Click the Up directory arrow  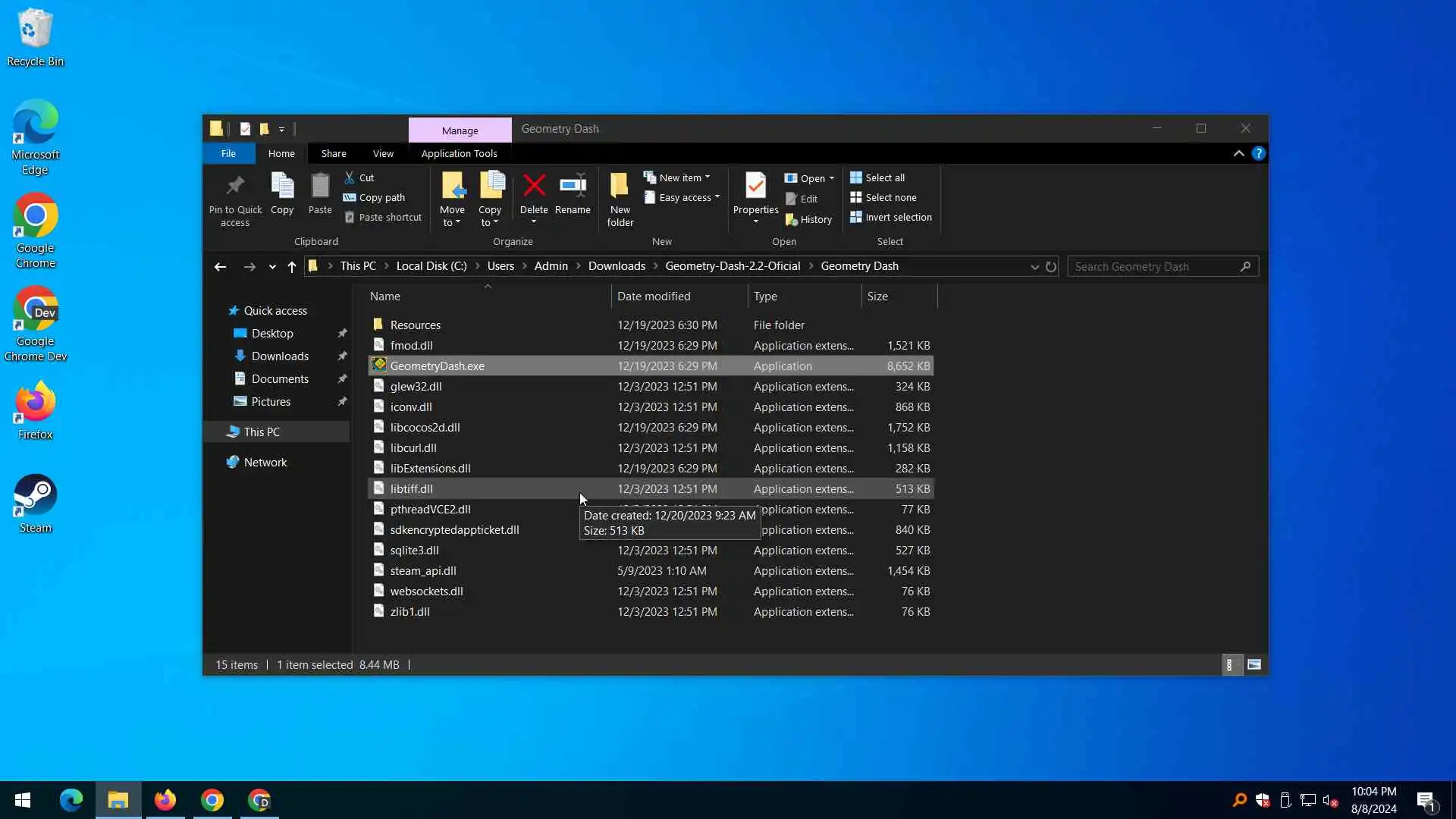[x=292, y=267]
